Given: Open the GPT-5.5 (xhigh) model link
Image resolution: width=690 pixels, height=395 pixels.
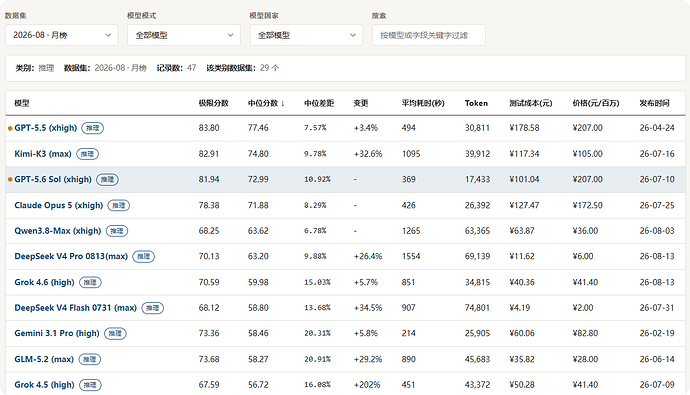Looking at the screenshot, I should pos(46,128).
